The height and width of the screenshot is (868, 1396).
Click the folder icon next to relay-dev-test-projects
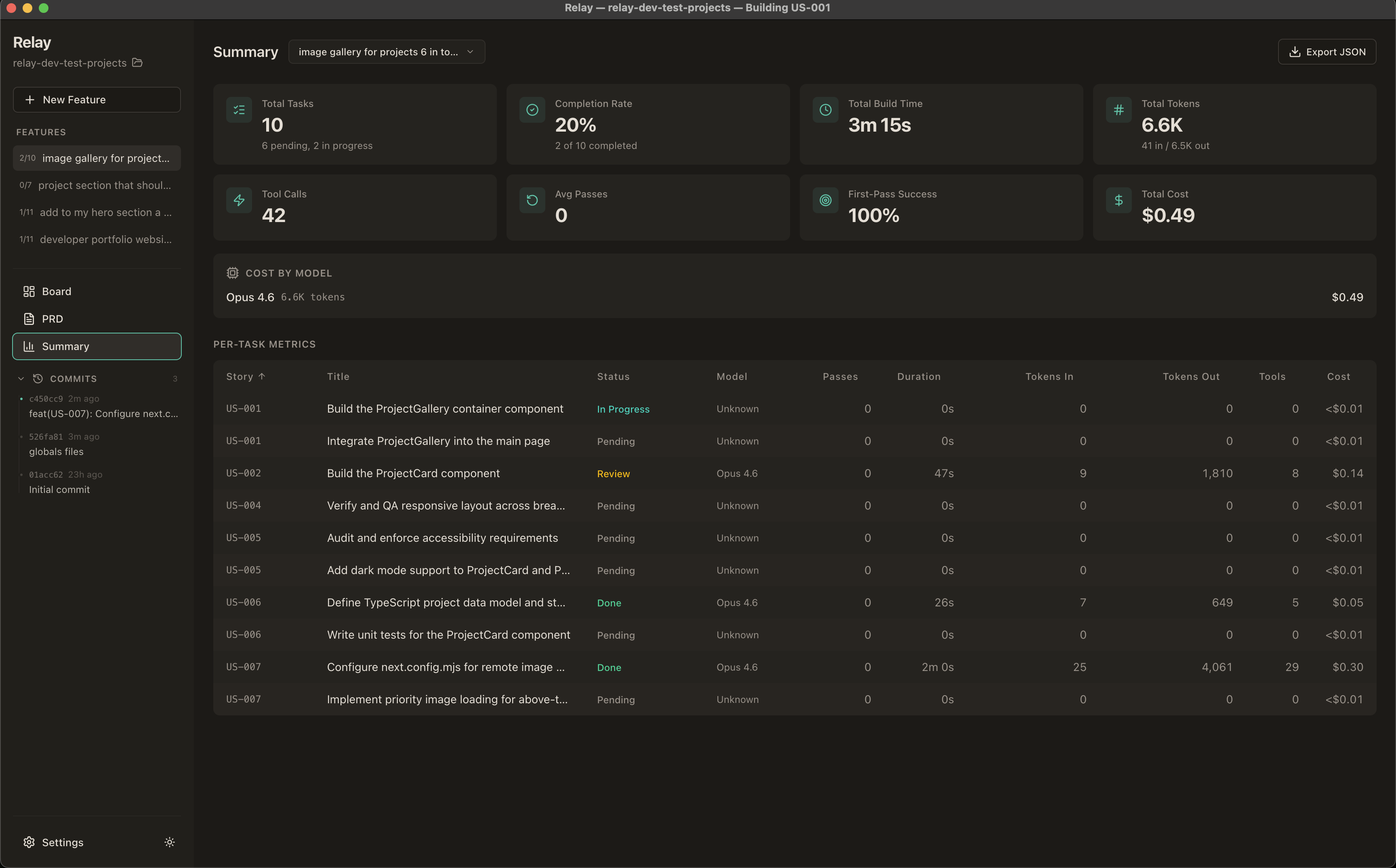137,63
